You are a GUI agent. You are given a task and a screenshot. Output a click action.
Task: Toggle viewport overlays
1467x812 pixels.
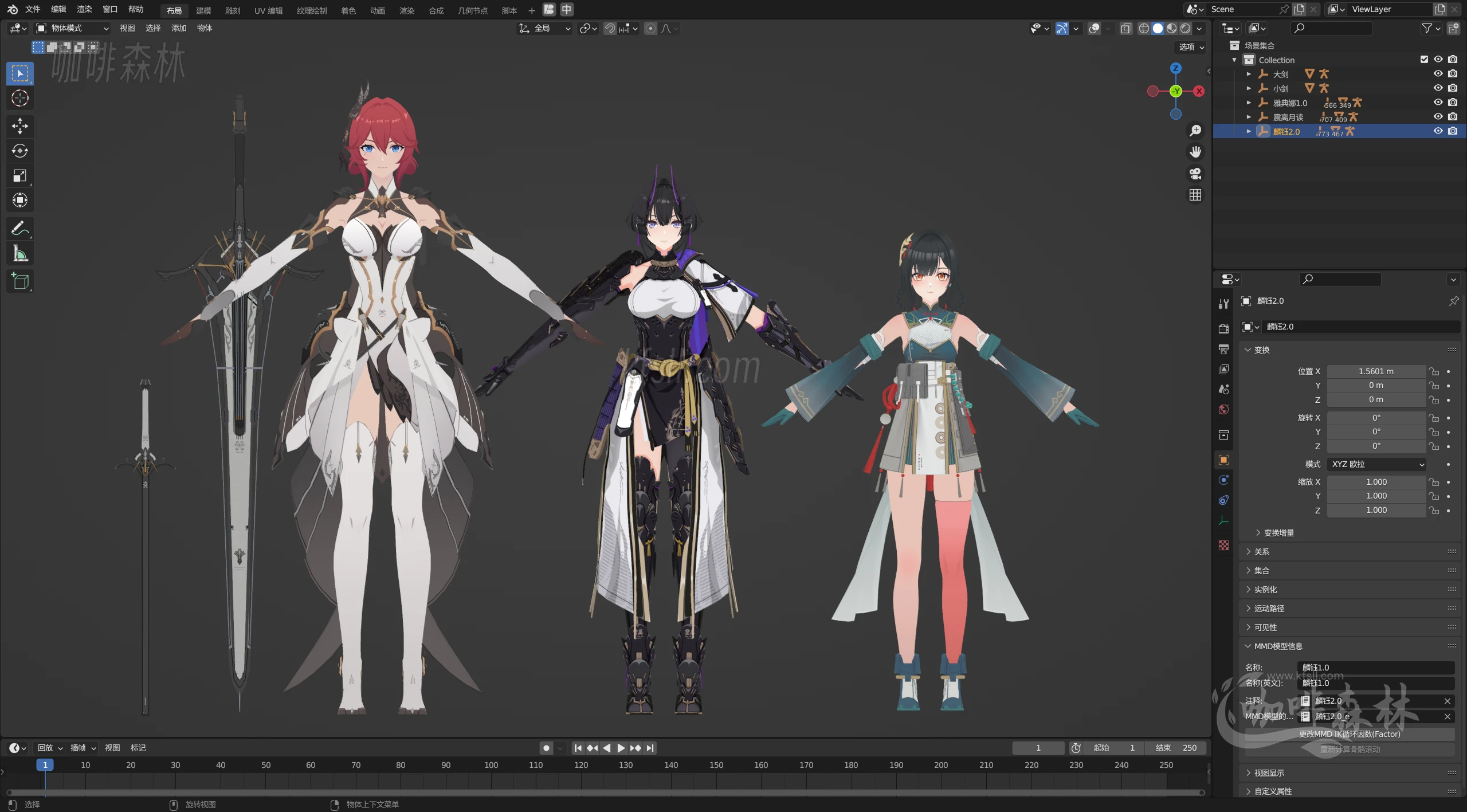click(x=1094, y=28)
